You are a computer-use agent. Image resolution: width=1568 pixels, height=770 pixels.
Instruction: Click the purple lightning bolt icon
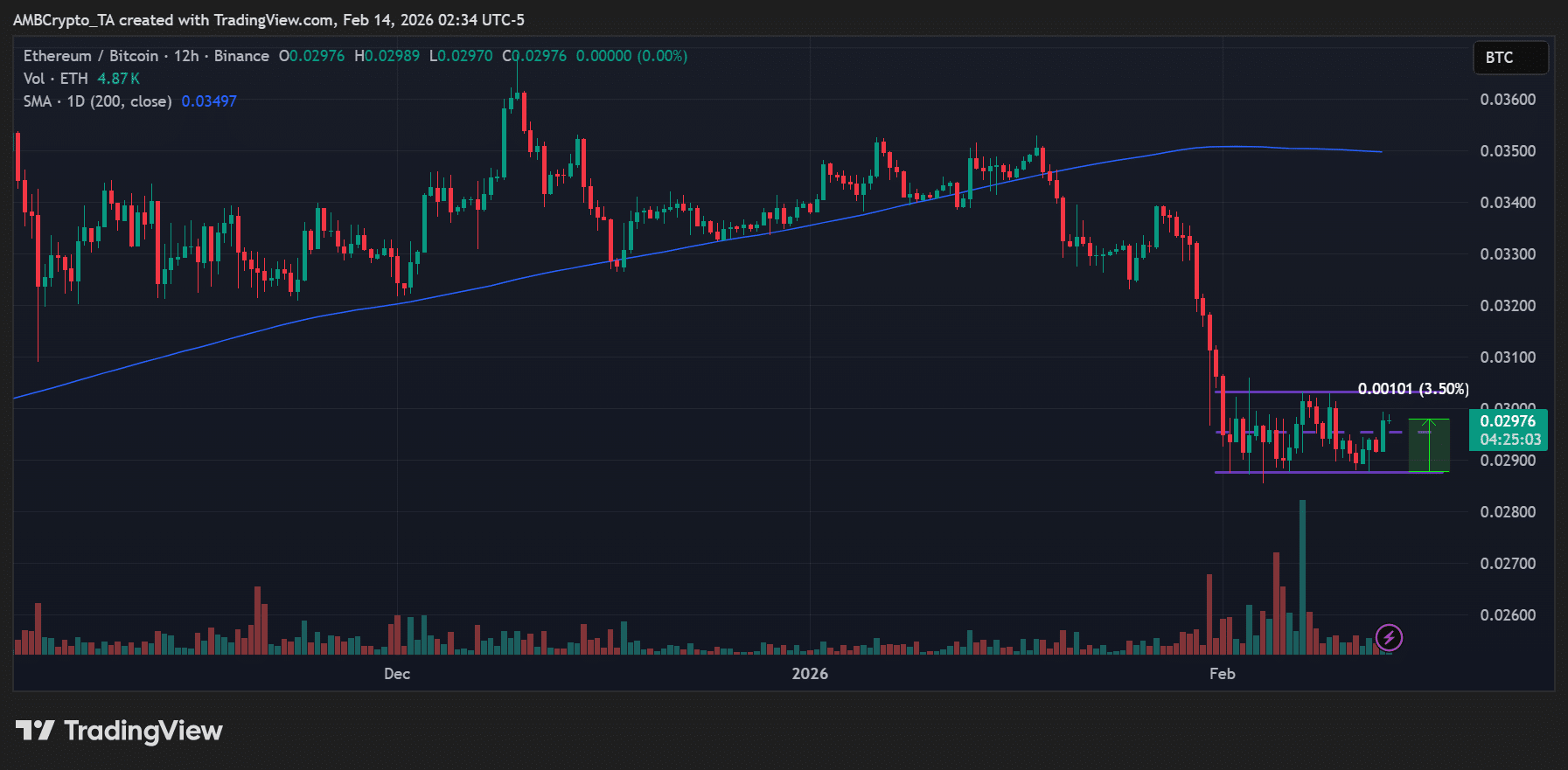(1389, 638)
